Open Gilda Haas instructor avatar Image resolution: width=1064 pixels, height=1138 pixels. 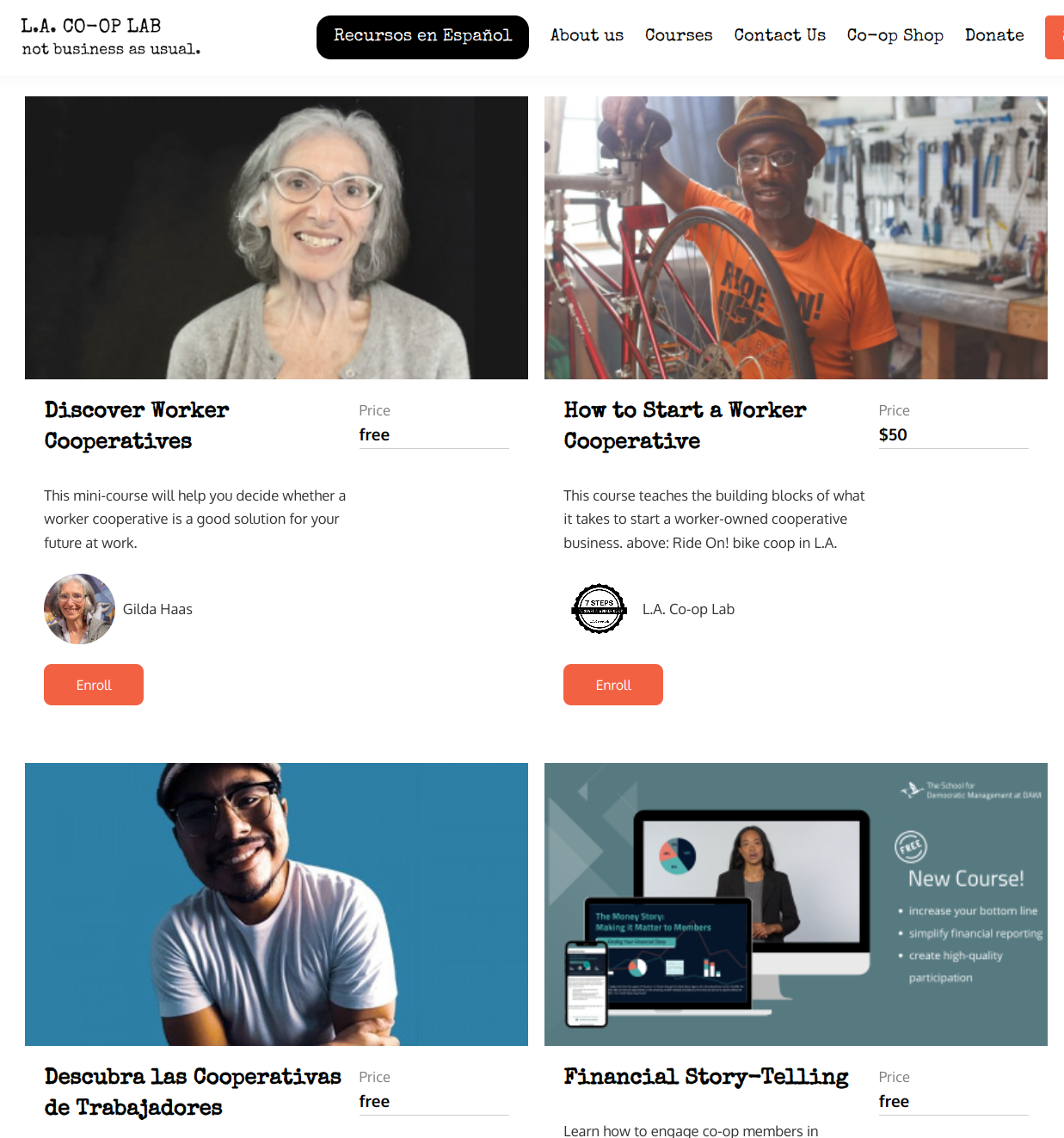[79, 609]
